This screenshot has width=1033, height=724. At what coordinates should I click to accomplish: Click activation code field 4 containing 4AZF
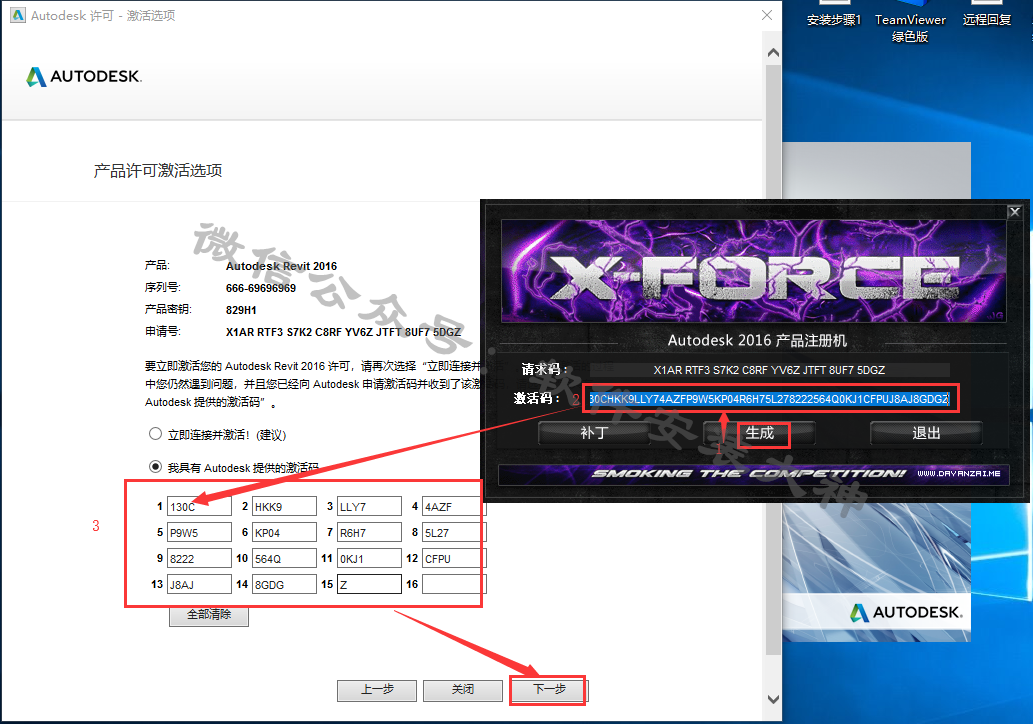click(x=454, y=506)
